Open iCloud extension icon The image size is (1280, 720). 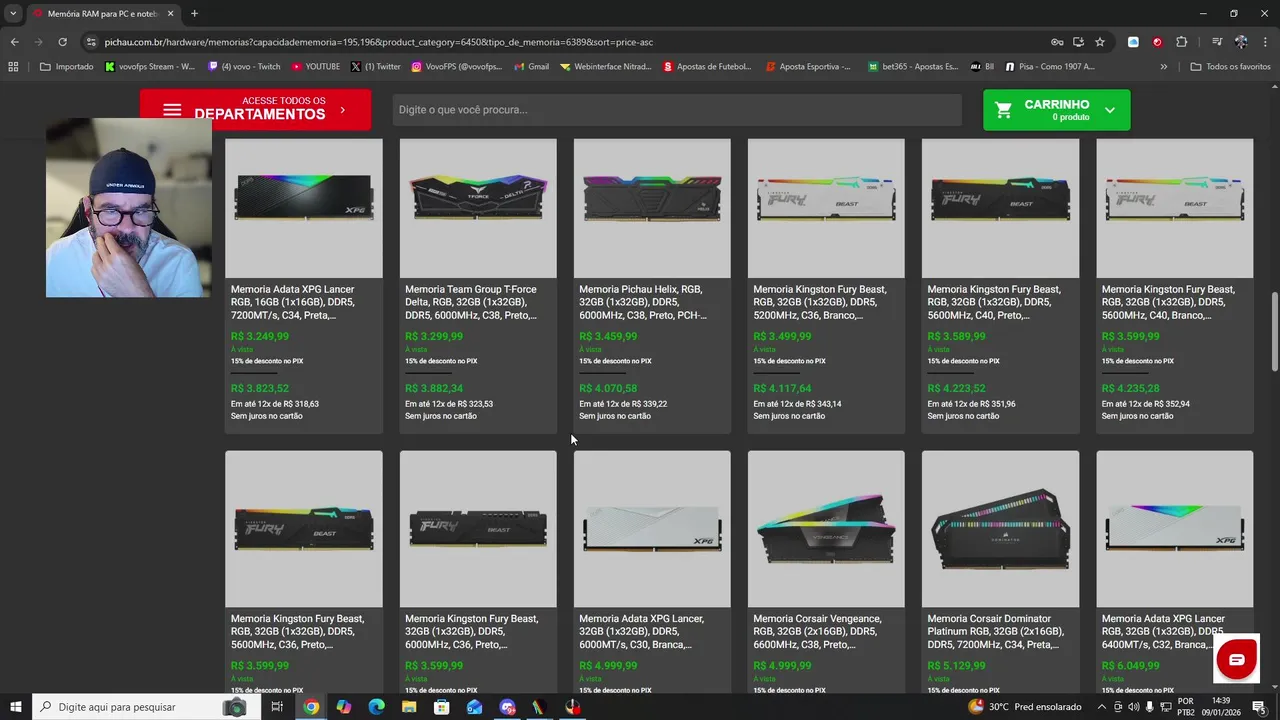click(1133, 42)
